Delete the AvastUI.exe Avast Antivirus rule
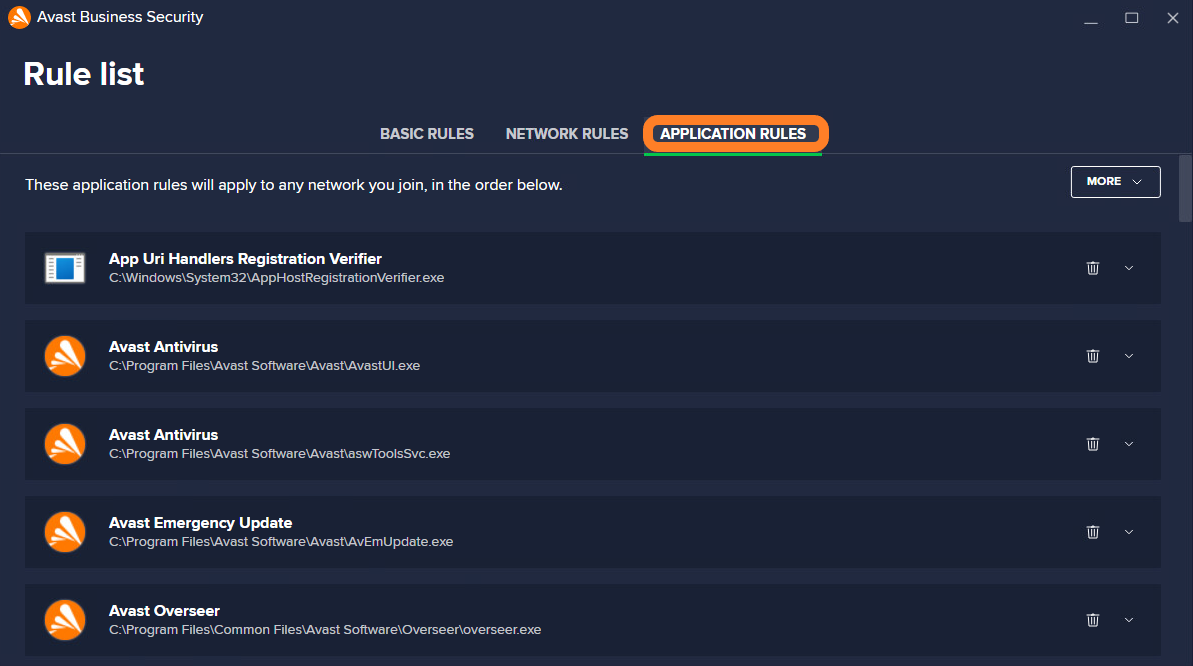Image resolution: width=1193 pixels, height=666 pixels. click(1093, 356)
